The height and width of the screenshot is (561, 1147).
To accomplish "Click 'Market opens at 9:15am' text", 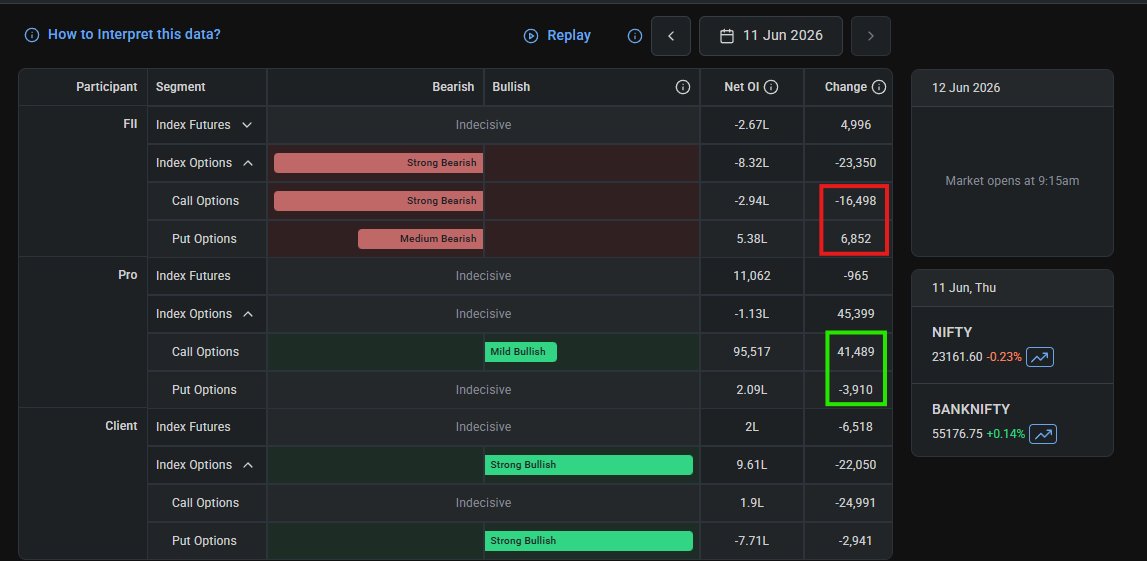I will tap(1012, 181).
